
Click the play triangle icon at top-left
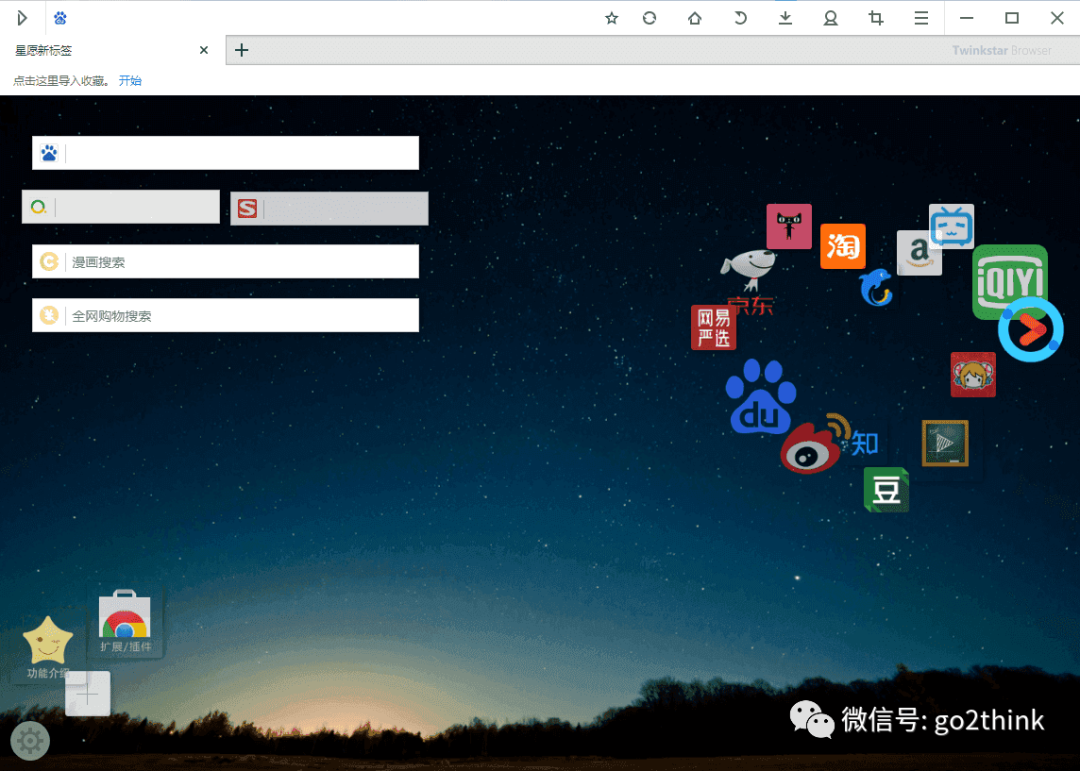pyautogui.click(x=22, y=18)
